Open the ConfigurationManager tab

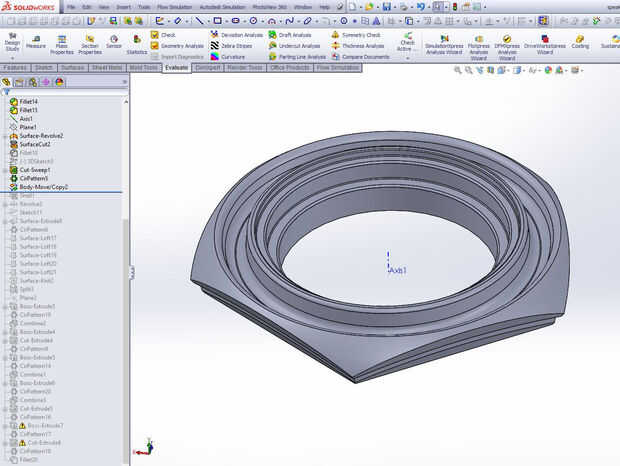point(33,82)
